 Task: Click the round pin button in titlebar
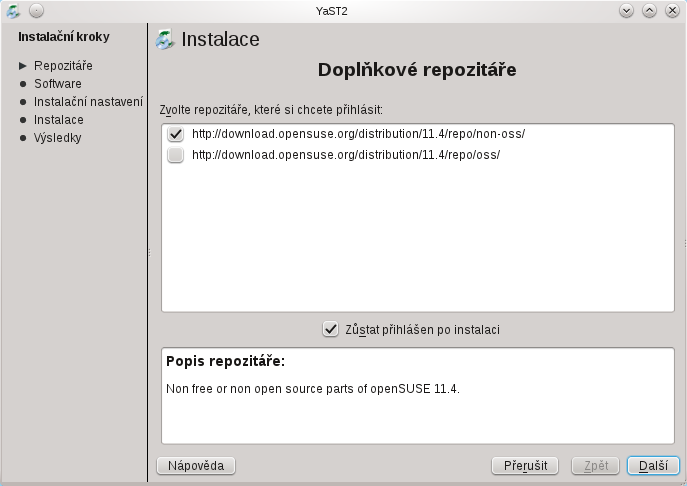(36, 11)
